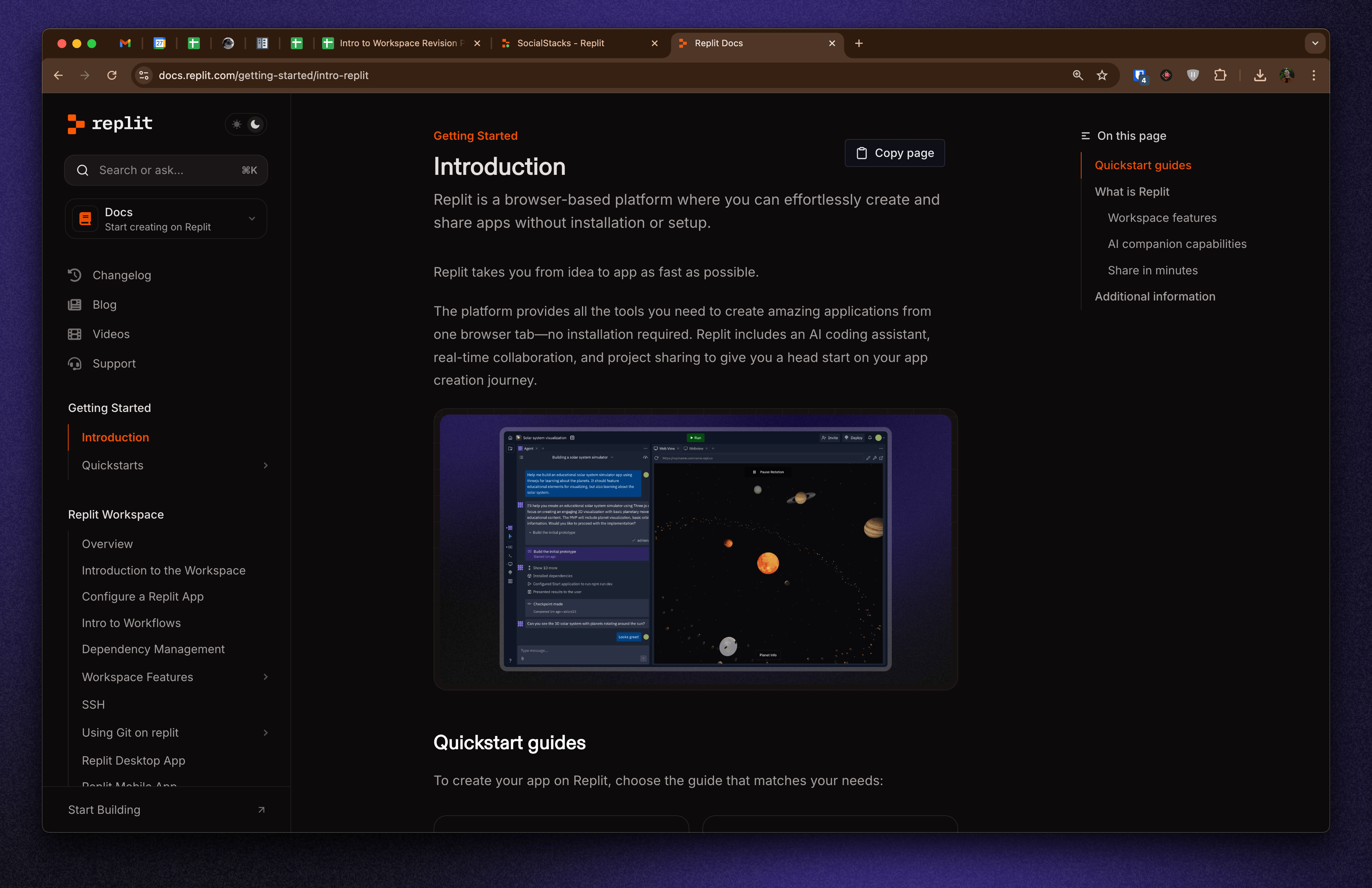Switch to dark mode moon icon
This screenshot has height=888, width=1372.
(x=255, y=124)
